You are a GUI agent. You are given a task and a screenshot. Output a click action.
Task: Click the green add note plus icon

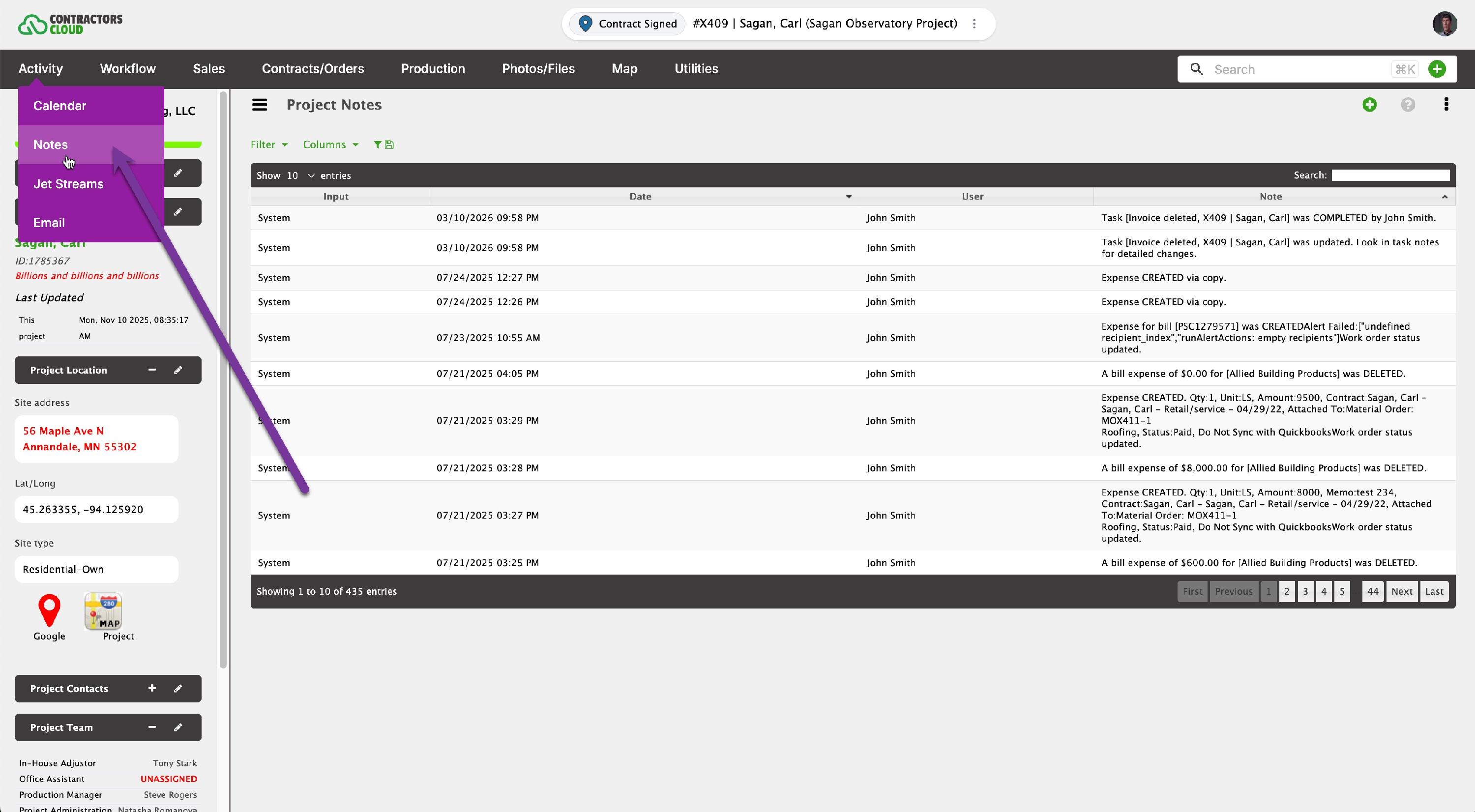[1369, 105]
